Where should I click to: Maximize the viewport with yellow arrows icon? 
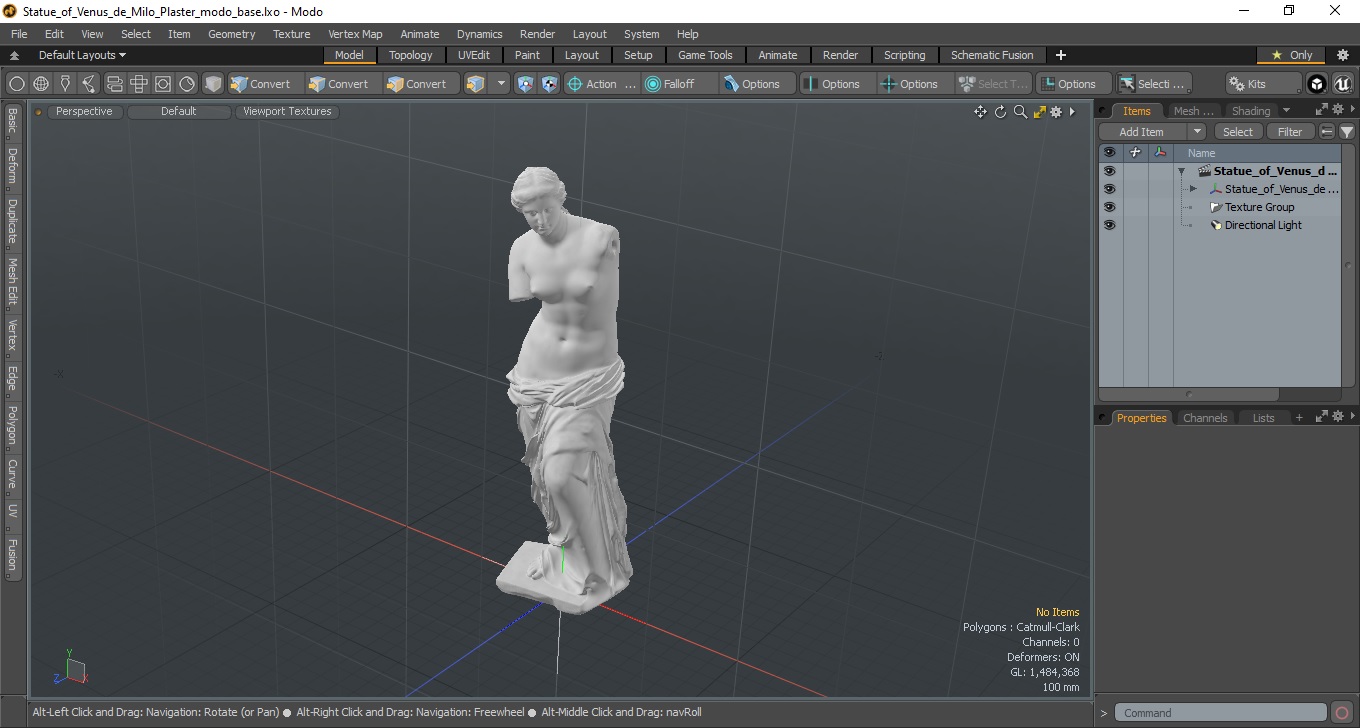pos(1039,112)
